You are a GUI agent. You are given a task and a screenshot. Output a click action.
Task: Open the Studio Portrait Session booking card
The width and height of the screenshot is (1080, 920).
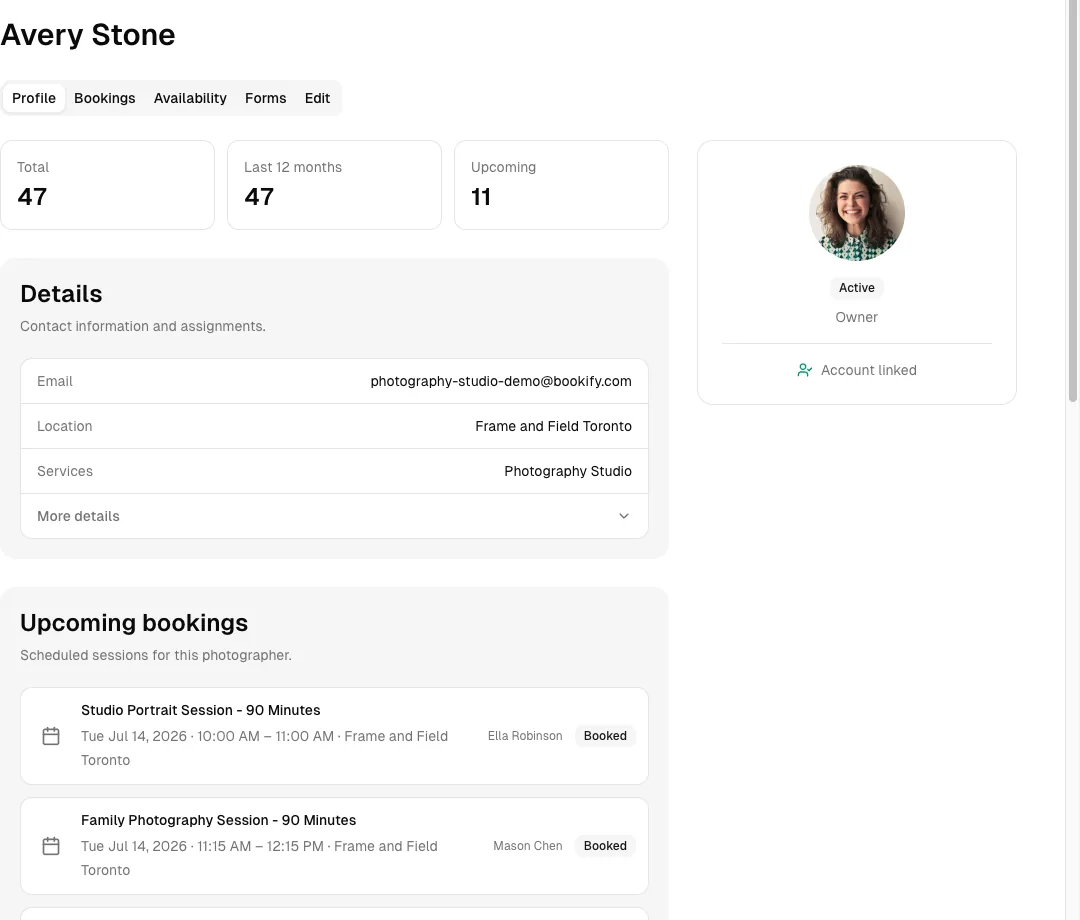334,736
